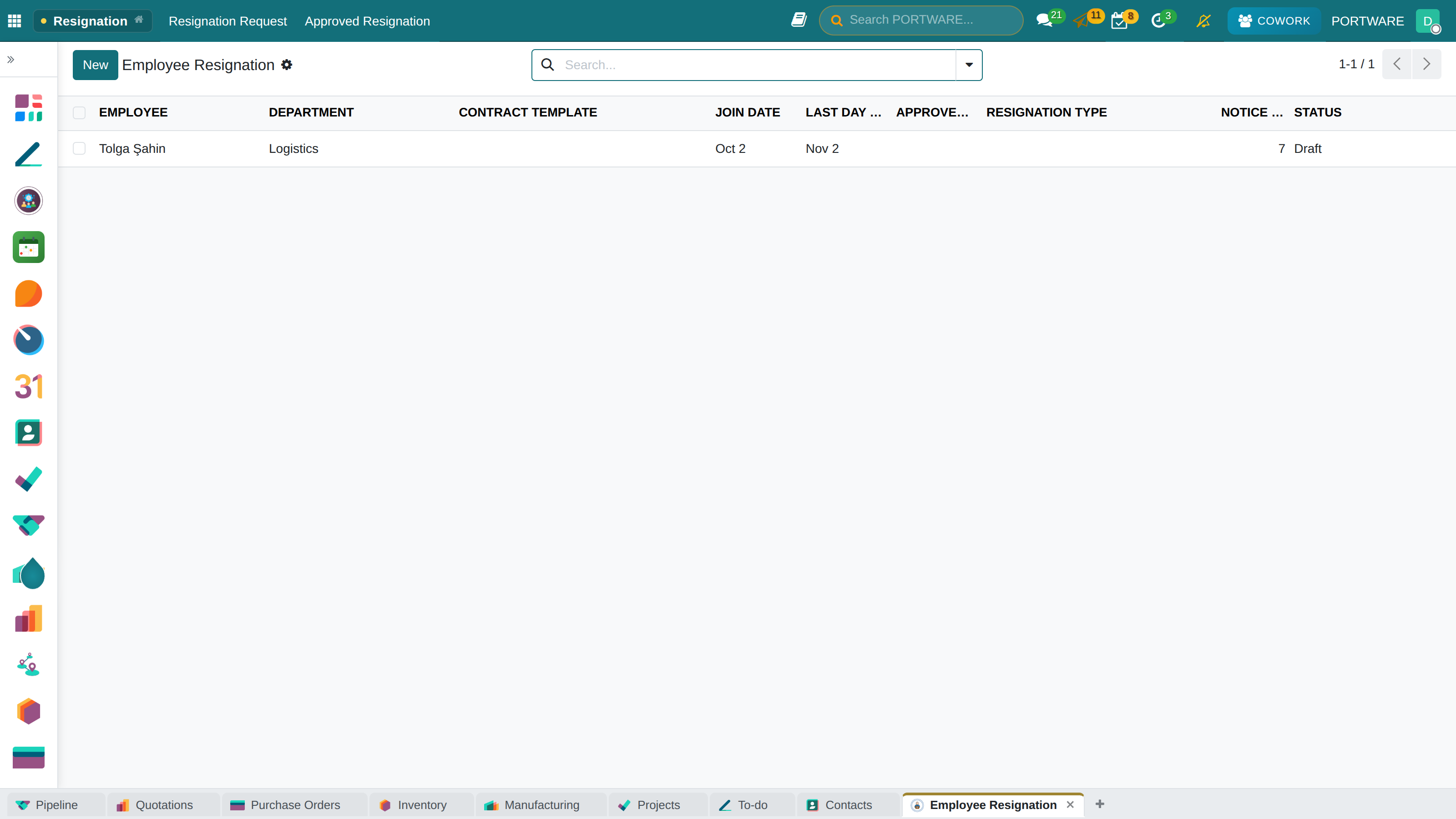Toggle the muted notification bell
The width and height of the screenshot is (1456, 819).
[x=1203, y=21]
